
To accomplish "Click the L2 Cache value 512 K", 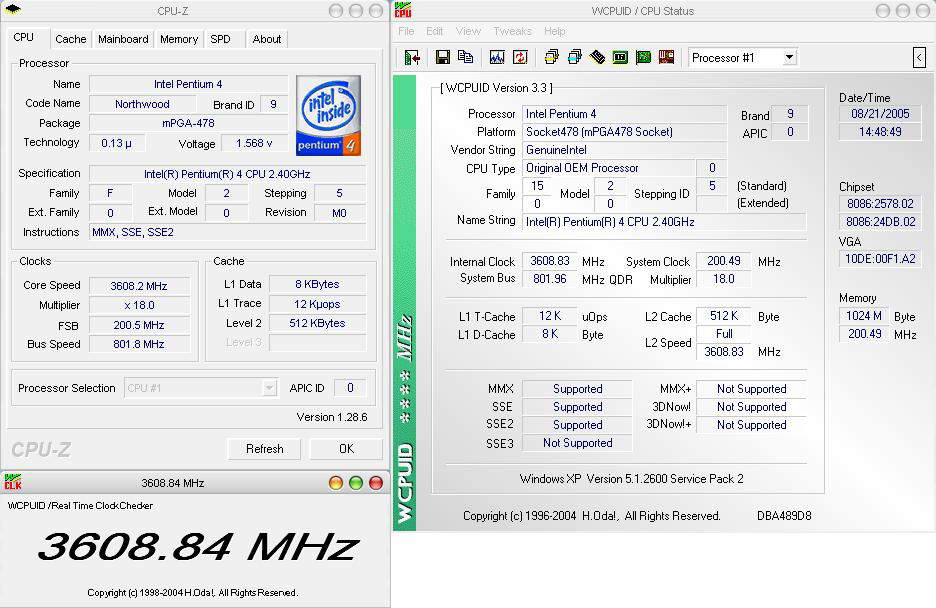I will (723, 316).
